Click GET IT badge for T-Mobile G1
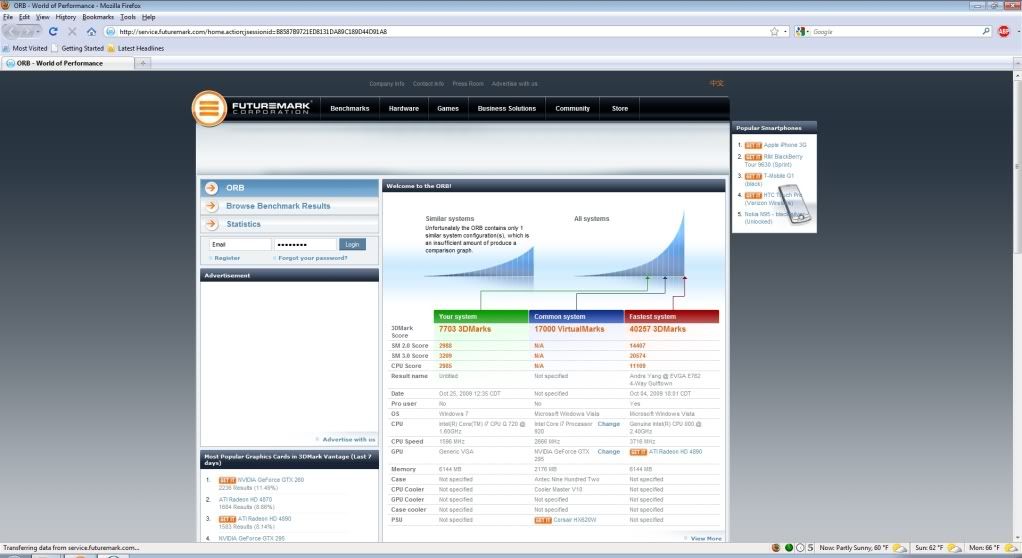The image size is (1022, 558). coord(753,177)
